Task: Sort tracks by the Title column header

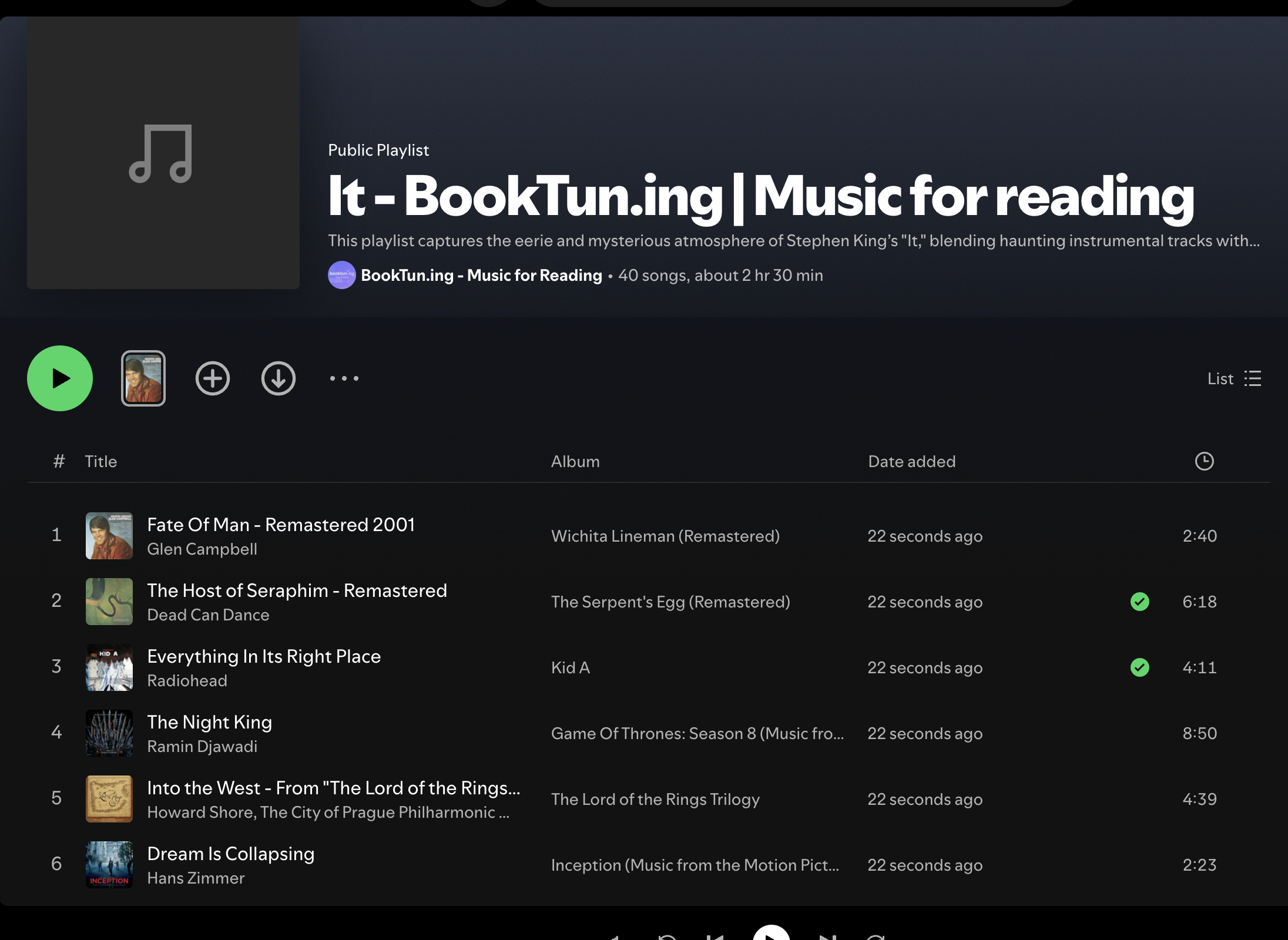Action: coord(101,461)
